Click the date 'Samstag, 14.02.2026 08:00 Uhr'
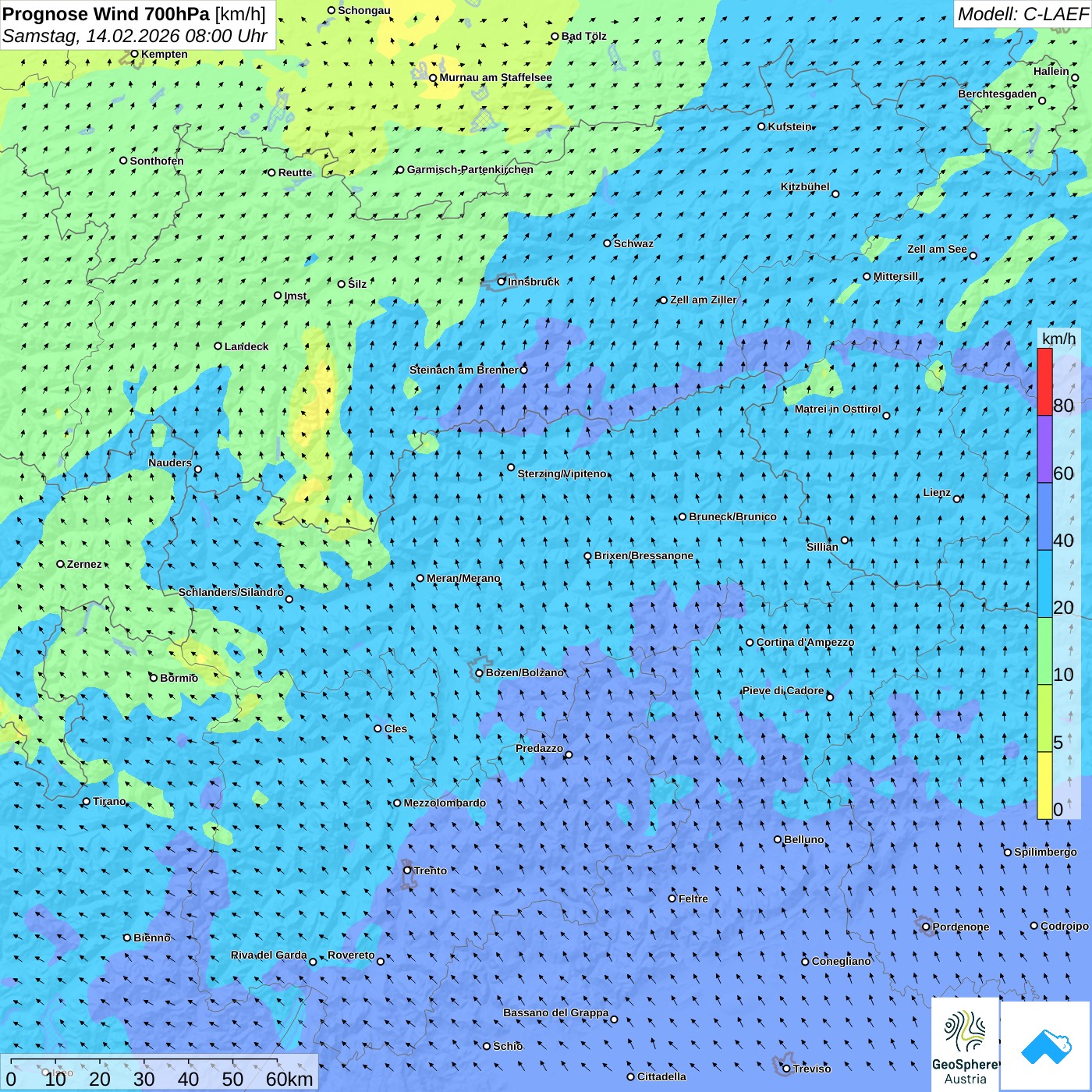This screenshot has height=1092, width=1092. (135, 36)
